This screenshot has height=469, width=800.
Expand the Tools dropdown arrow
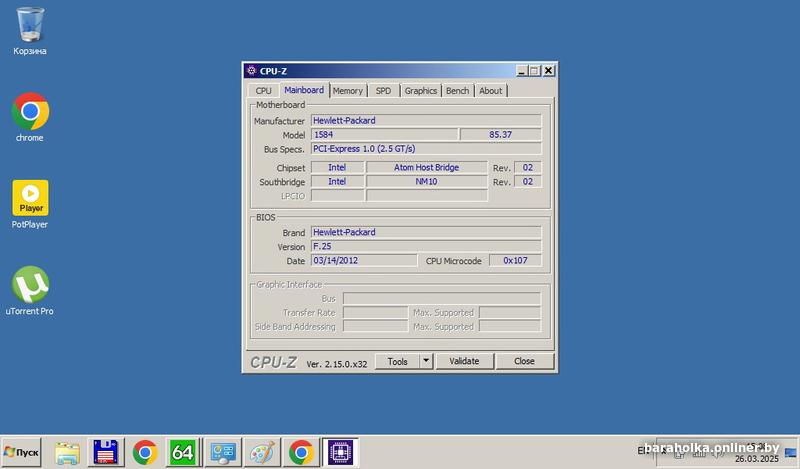point(426,361)
